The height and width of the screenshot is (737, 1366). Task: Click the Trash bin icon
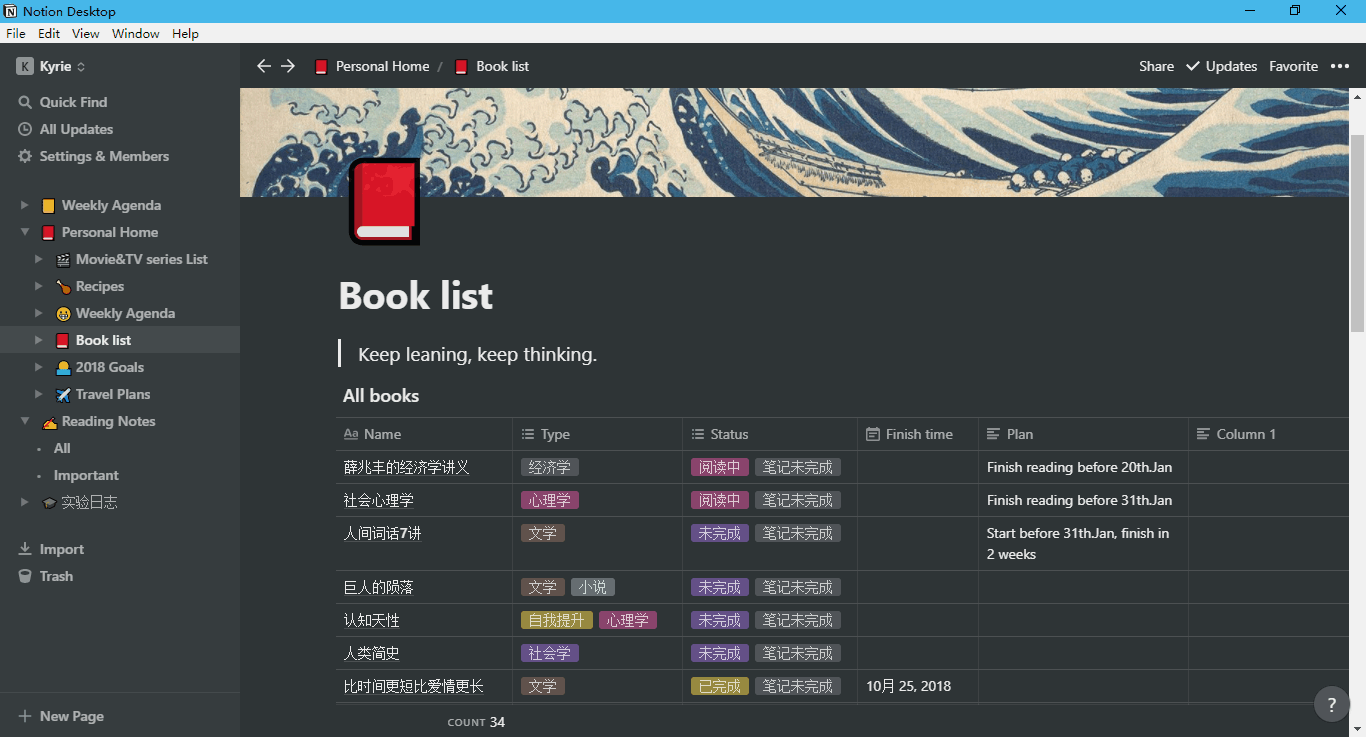tap(25, 576)
